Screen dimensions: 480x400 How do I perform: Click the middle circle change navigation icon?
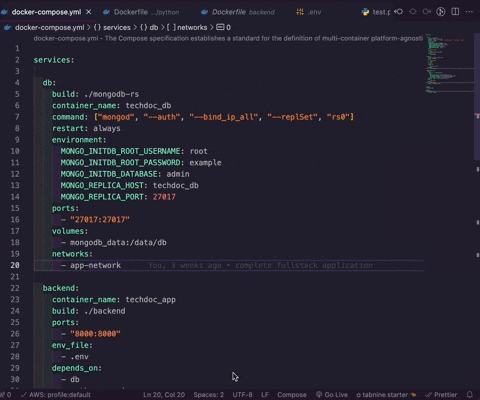[x=413, y=12]
